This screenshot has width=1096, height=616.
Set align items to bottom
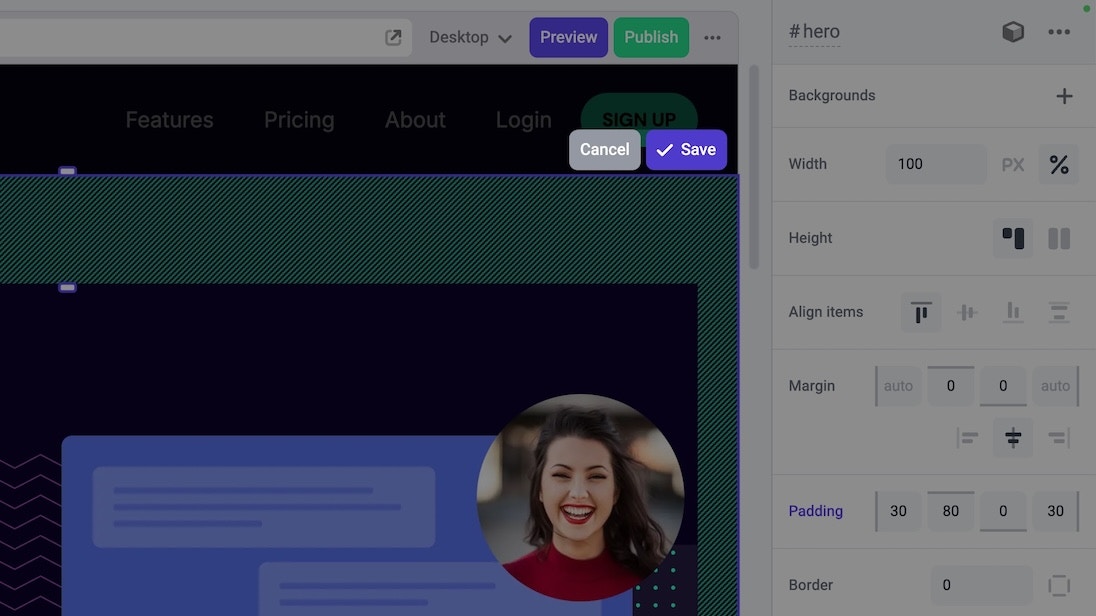coord(1013,312)
